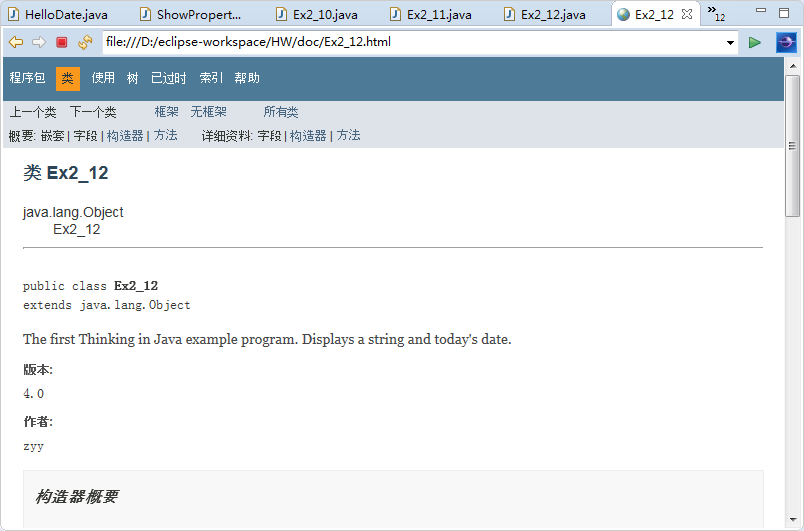Click the Thinking in Java description text
804x531 pixels.
[267, 339]
